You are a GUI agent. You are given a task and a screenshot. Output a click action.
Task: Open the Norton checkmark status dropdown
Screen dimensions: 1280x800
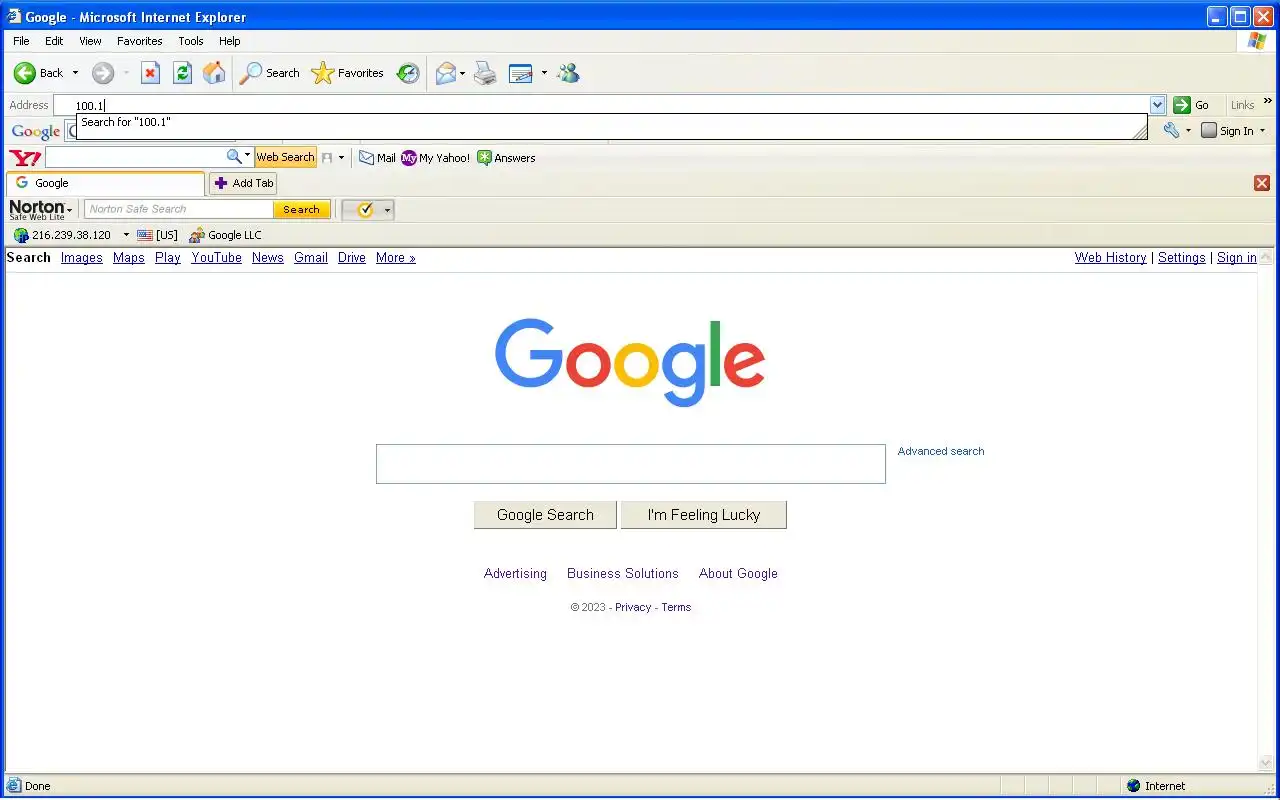click(x=388, y=210)
